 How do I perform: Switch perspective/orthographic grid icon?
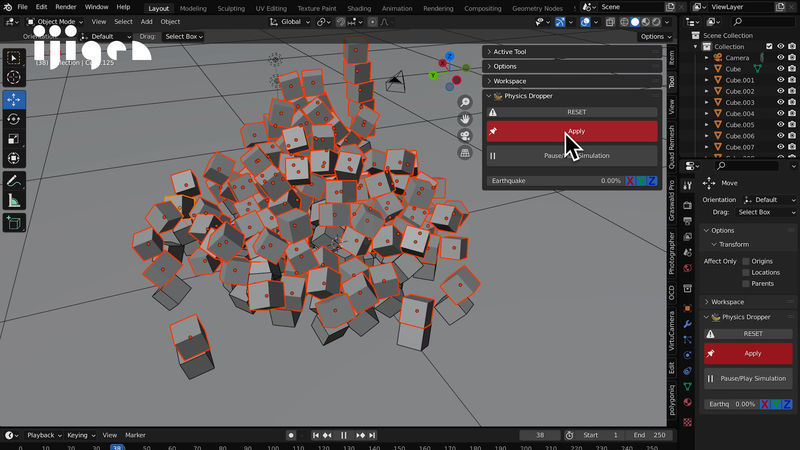pyautogui.click(x=465, y=153)
